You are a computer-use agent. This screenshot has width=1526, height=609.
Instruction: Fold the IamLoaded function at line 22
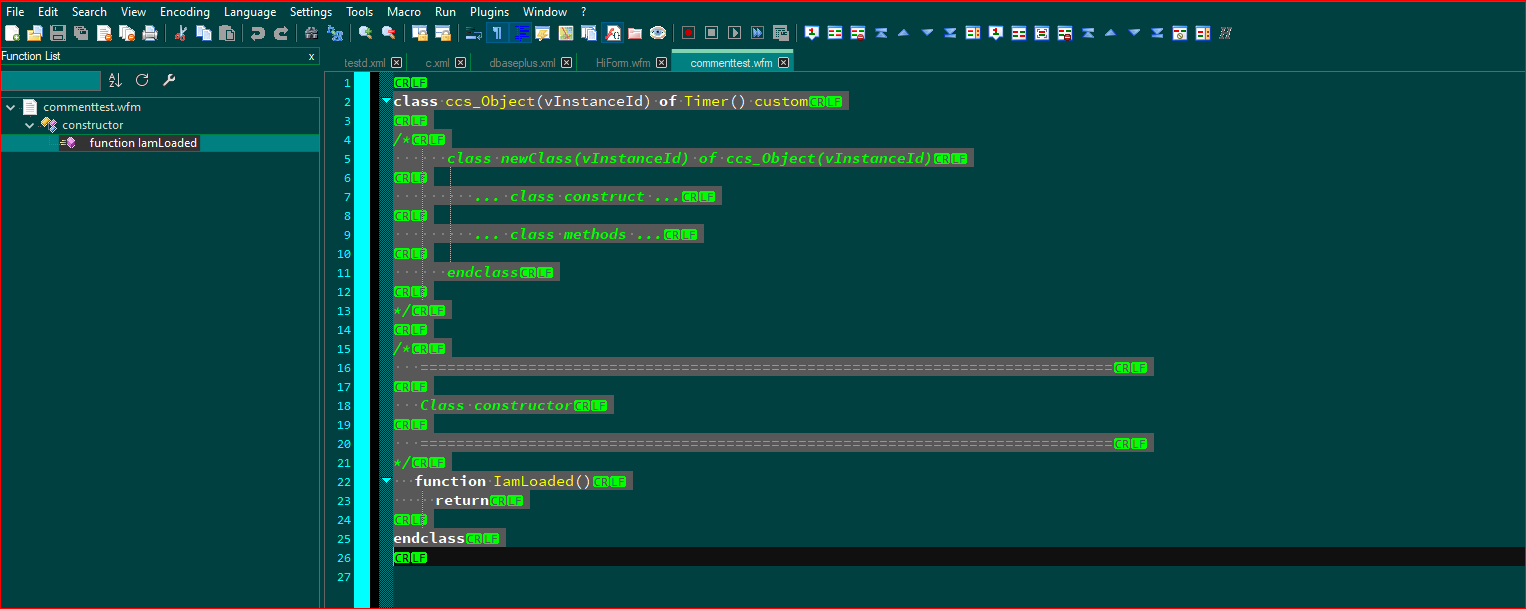[x=386, y=481]
